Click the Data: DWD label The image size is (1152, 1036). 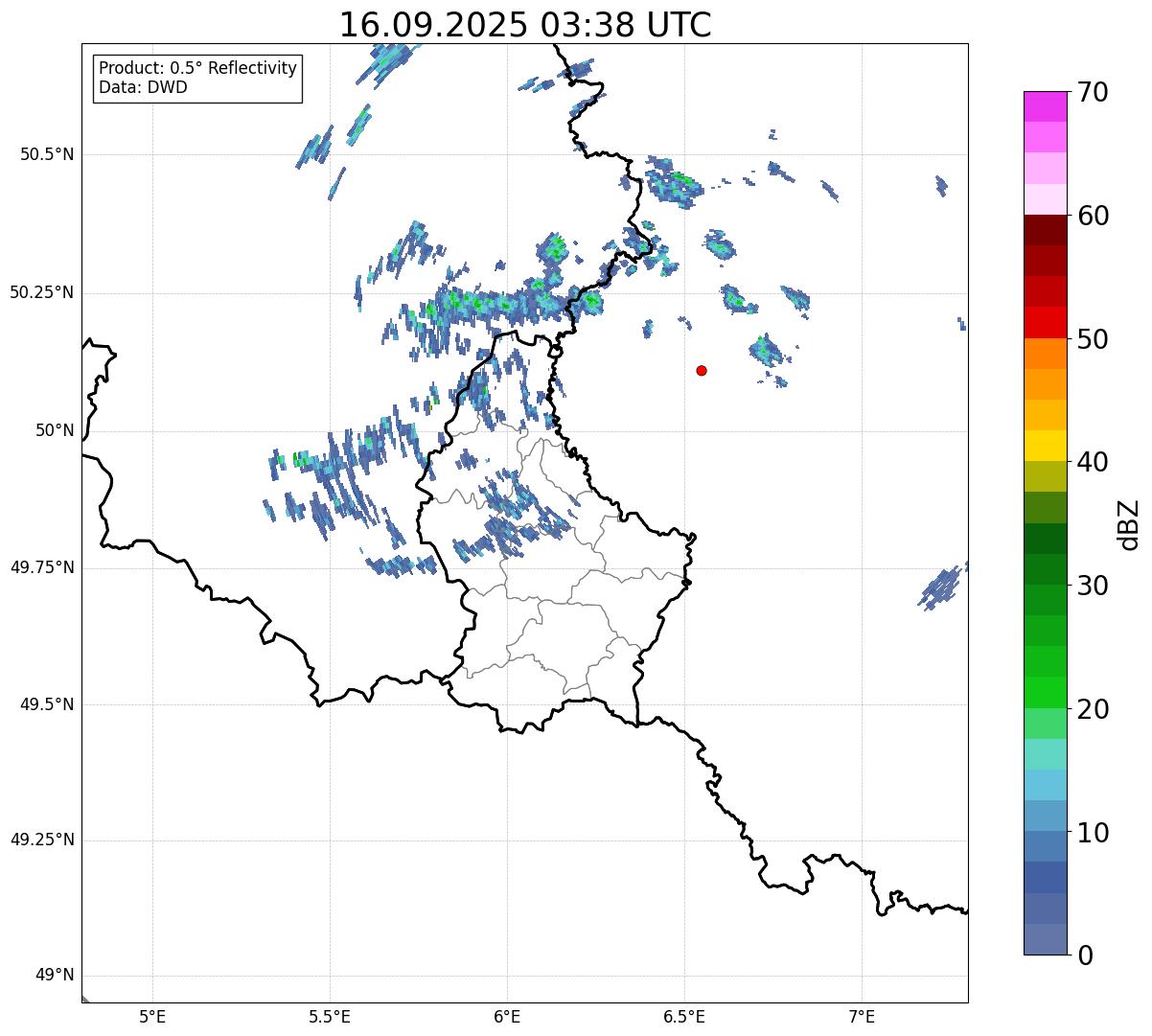coord(143,87)
